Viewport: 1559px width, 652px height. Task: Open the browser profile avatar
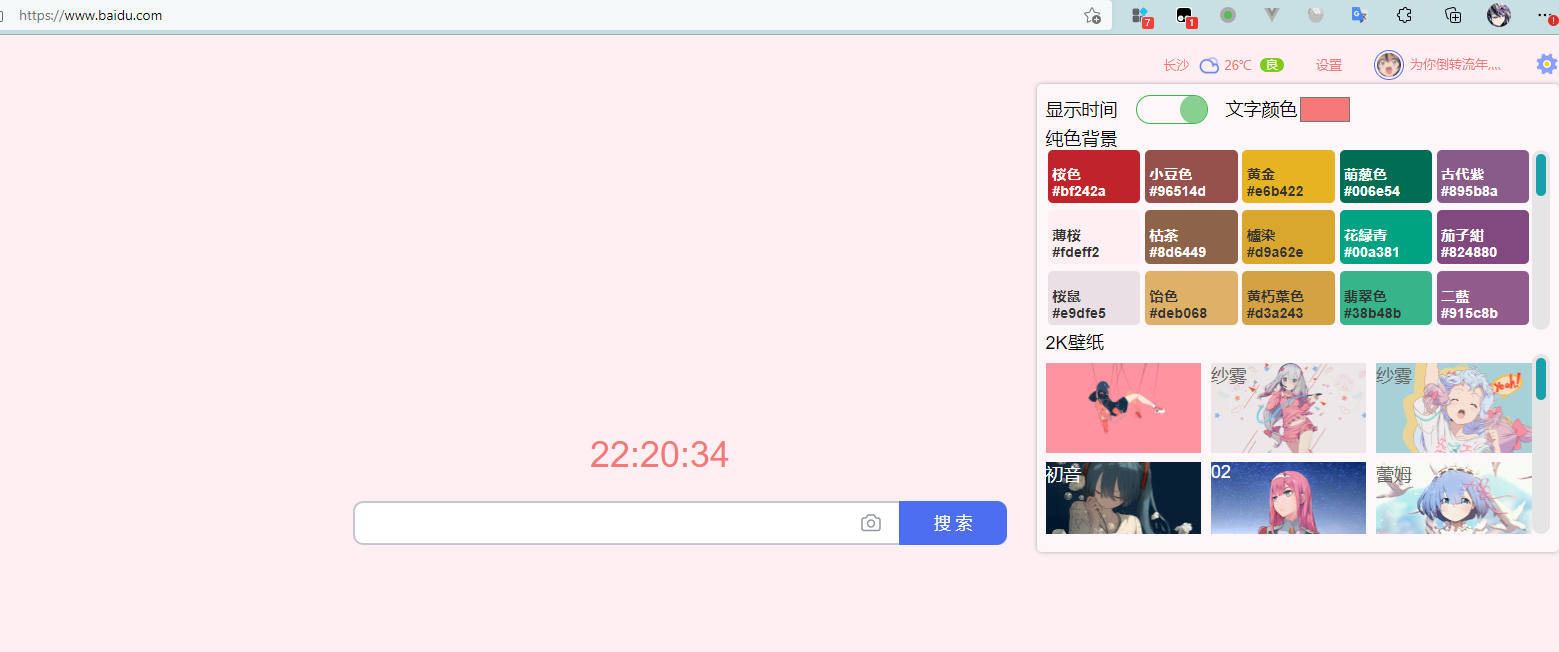pyautogui.click(x=1498, y=15)
